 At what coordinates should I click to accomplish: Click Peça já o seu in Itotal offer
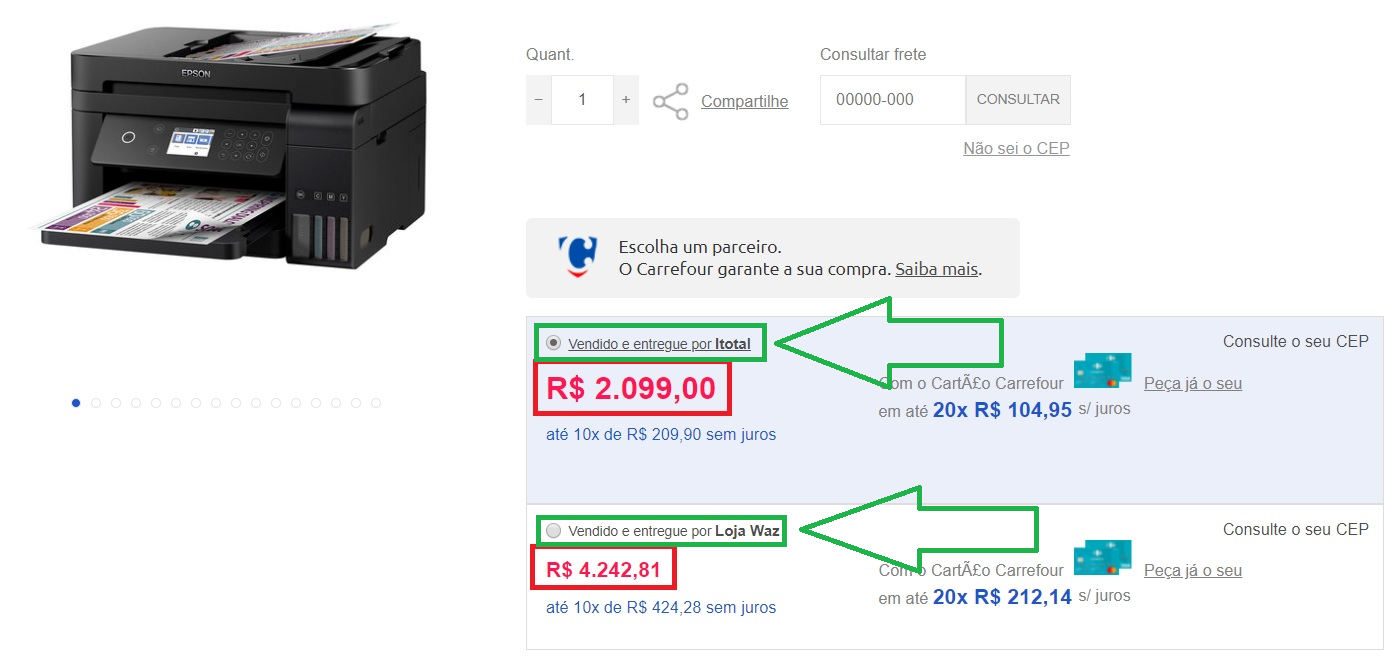click(x=1193, y=383)
